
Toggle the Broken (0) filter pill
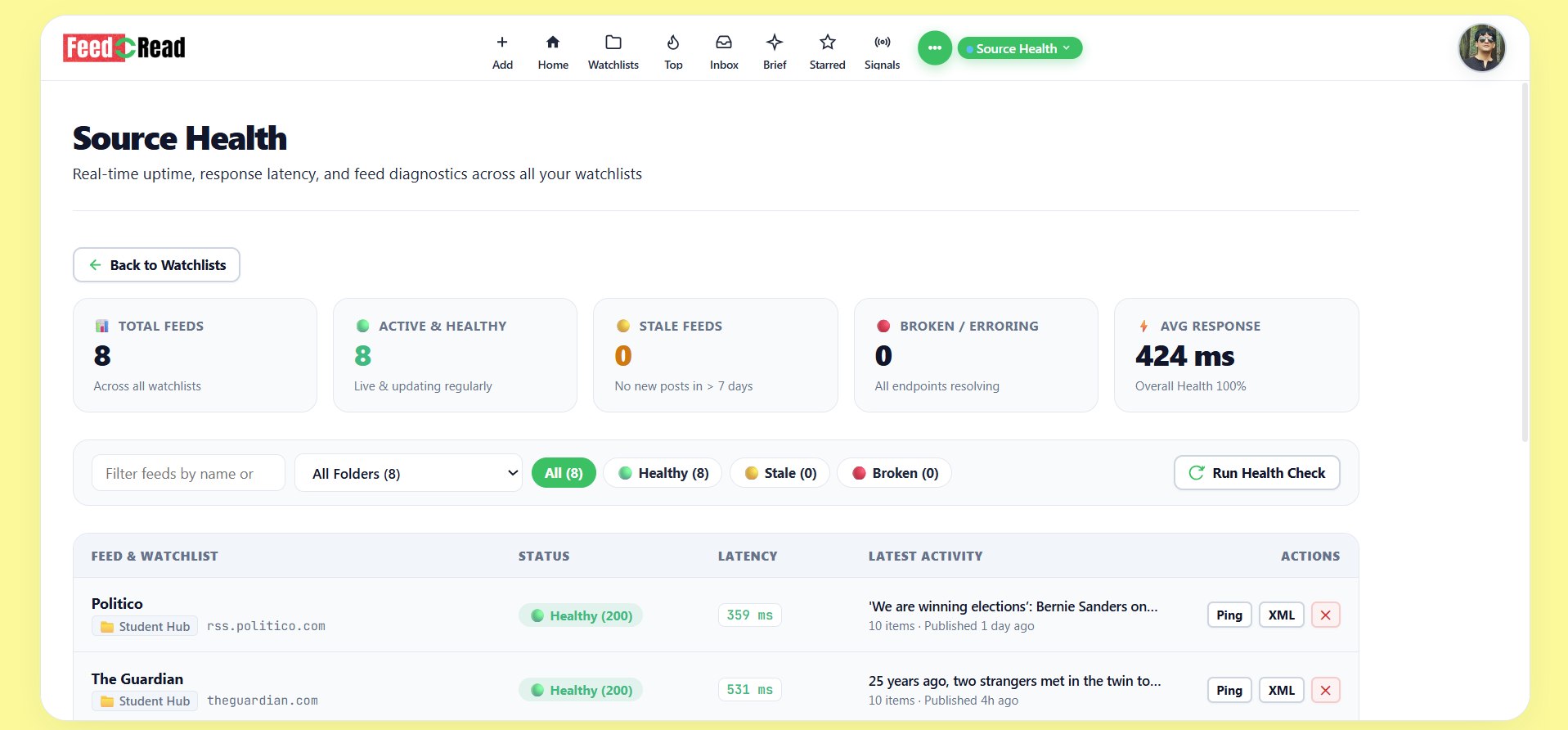[x=895, y=473]
